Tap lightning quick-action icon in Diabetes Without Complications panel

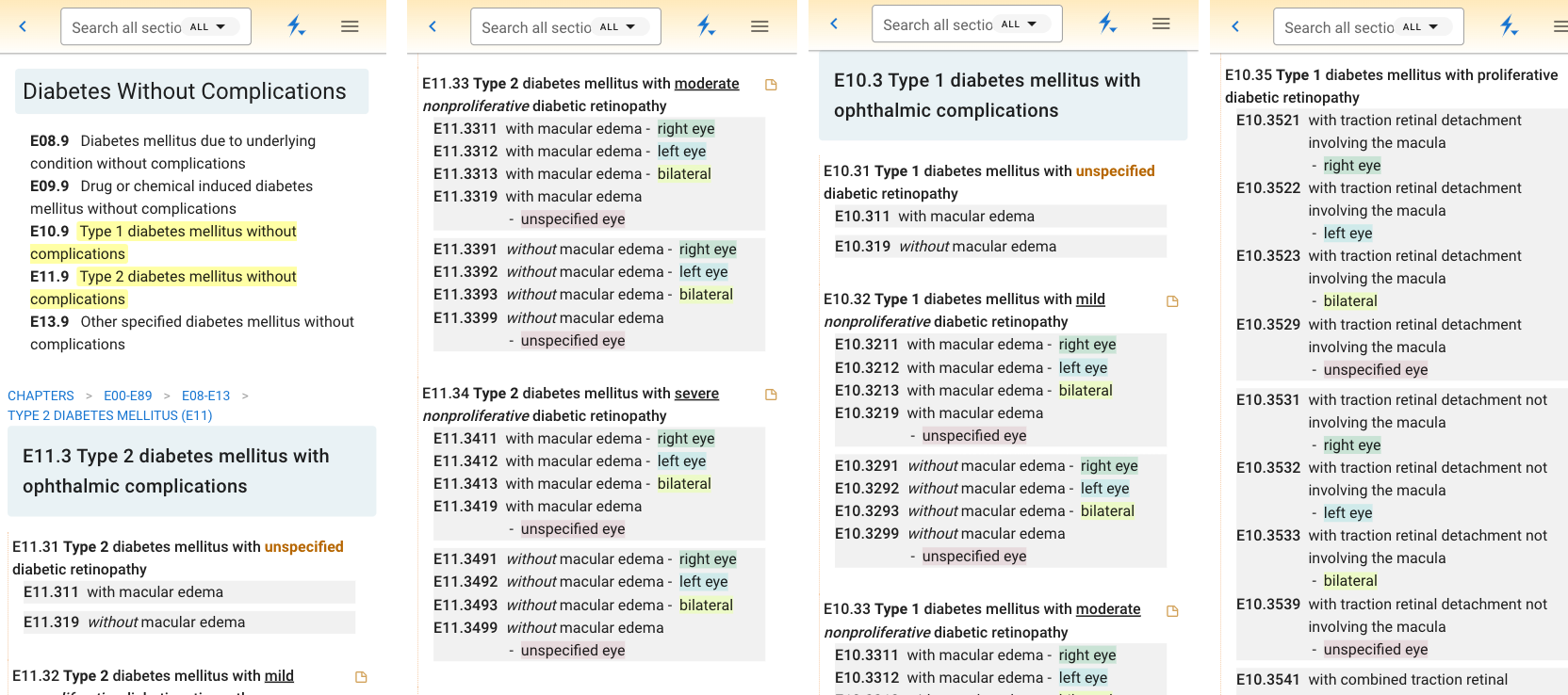[x=296, y=26]
